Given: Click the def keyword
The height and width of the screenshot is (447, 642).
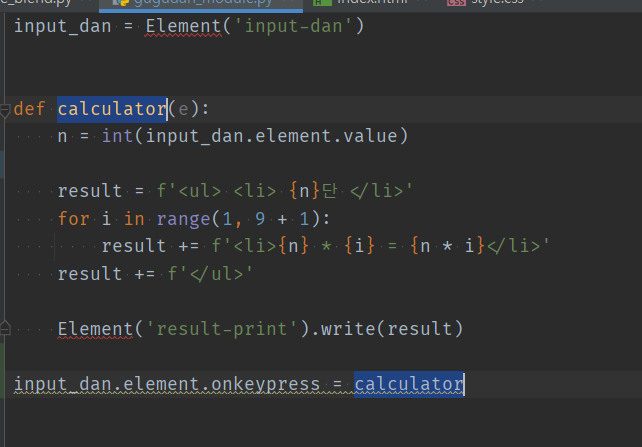Looking at the screenshot, I should click(x=29, y=109).
